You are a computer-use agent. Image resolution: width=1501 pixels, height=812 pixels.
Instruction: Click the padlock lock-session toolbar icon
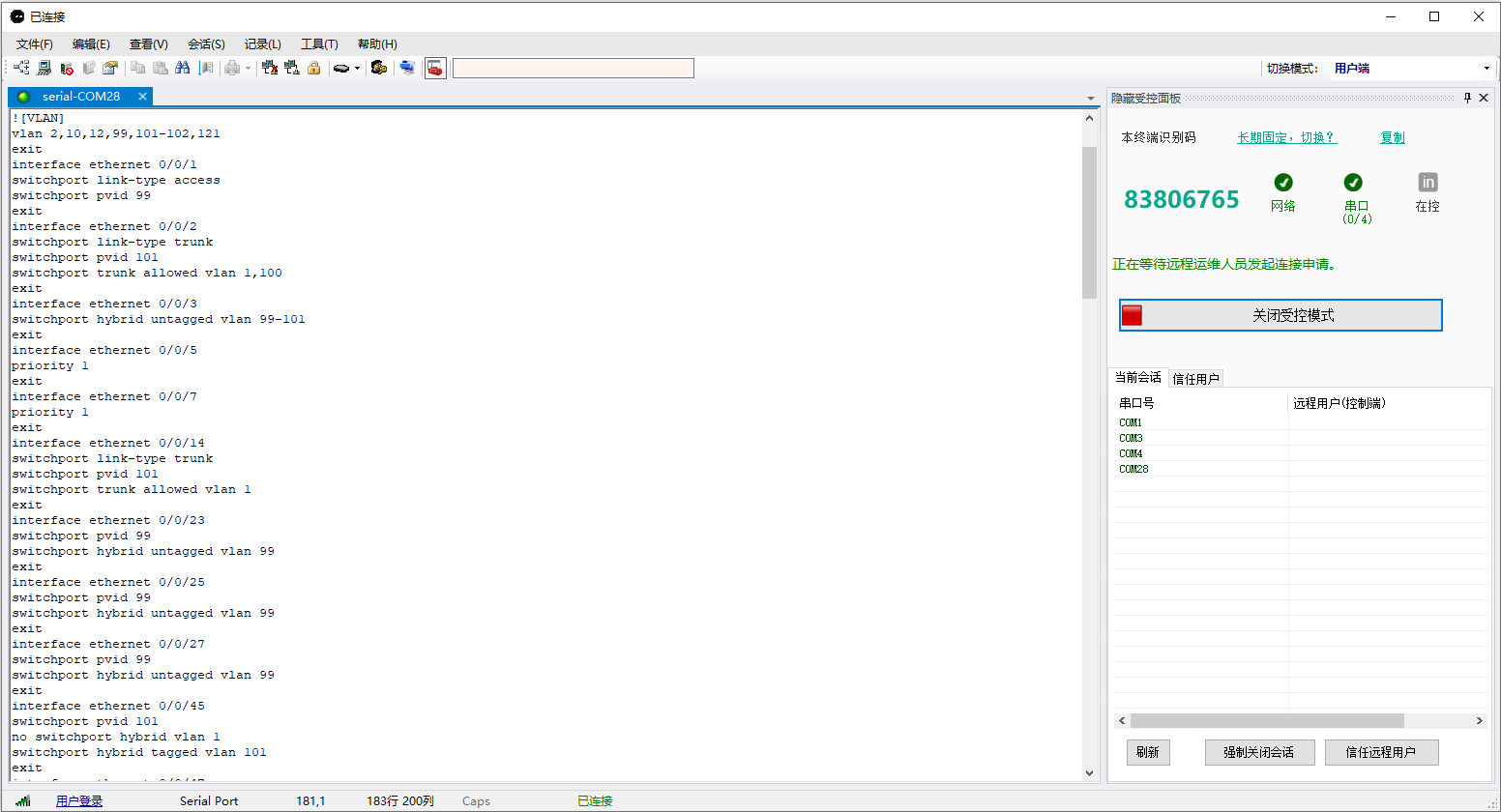[x=314, y=68]
